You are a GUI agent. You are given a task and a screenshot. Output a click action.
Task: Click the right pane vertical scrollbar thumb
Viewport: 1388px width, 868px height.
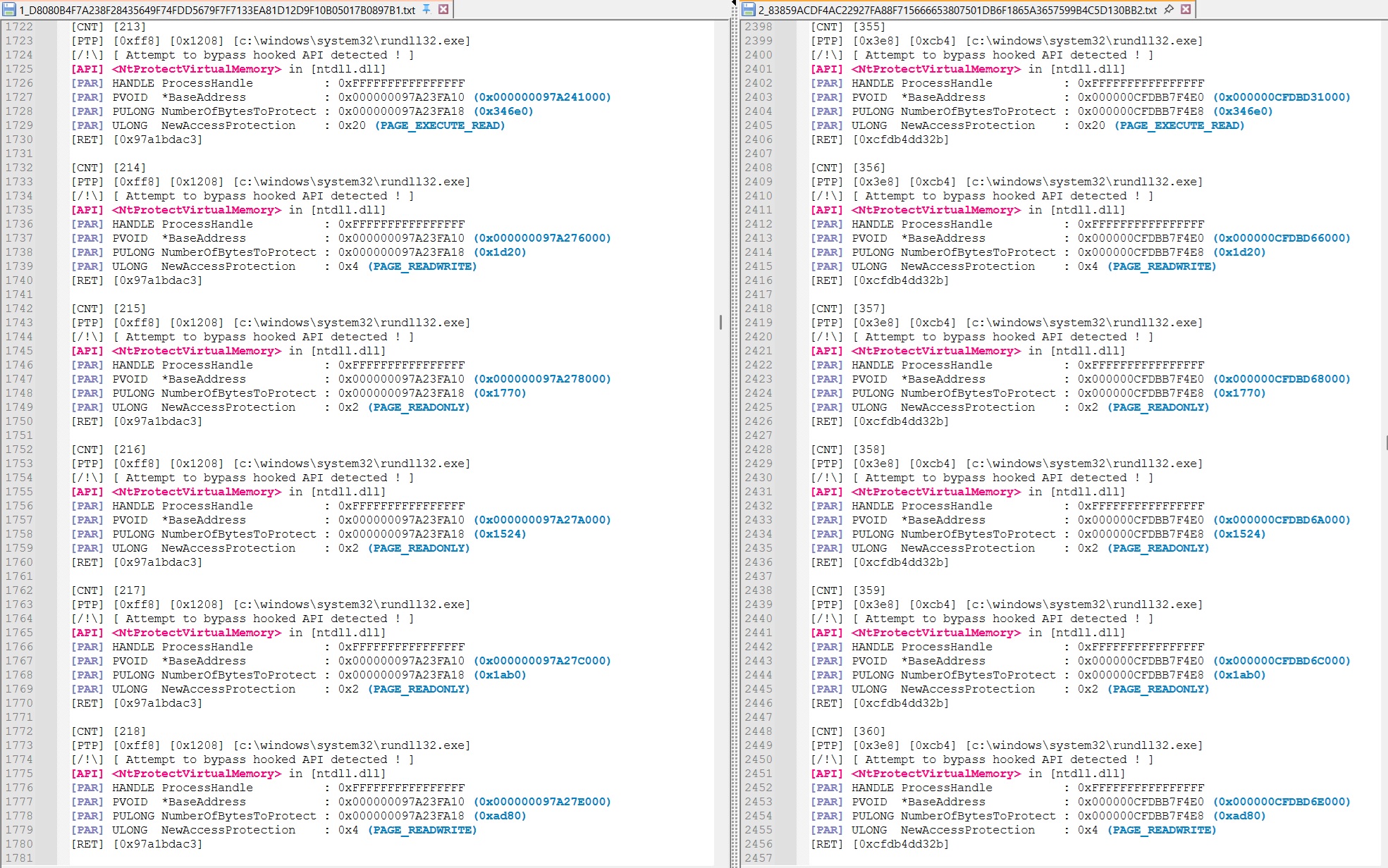[1386, 442]
